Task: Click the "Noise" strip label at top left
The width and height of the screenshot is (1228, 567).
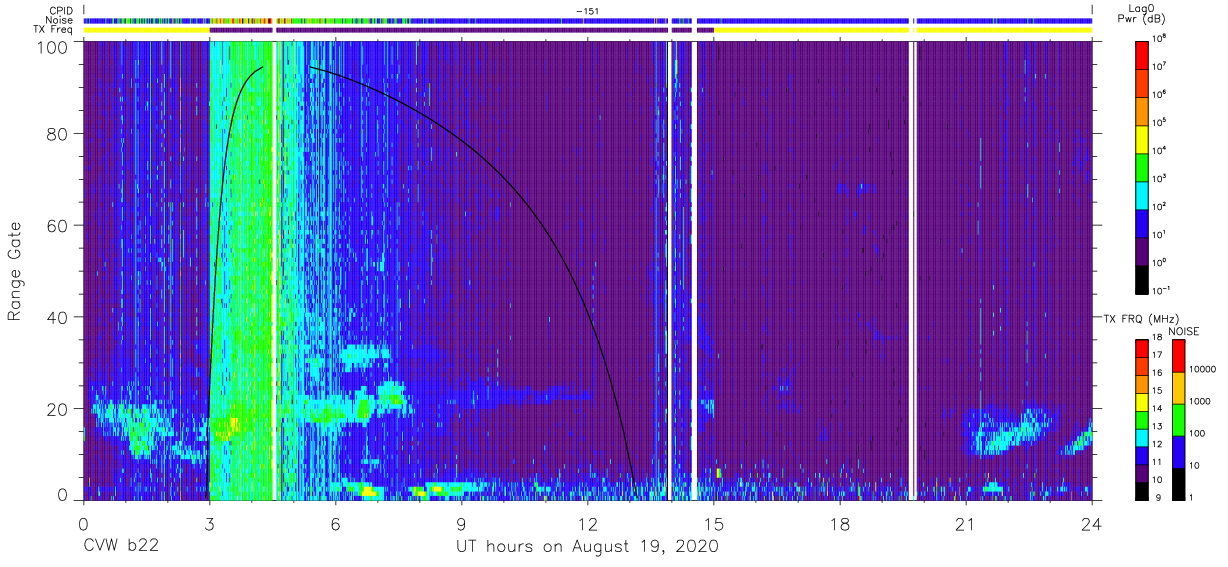Action: coord(59,20)
